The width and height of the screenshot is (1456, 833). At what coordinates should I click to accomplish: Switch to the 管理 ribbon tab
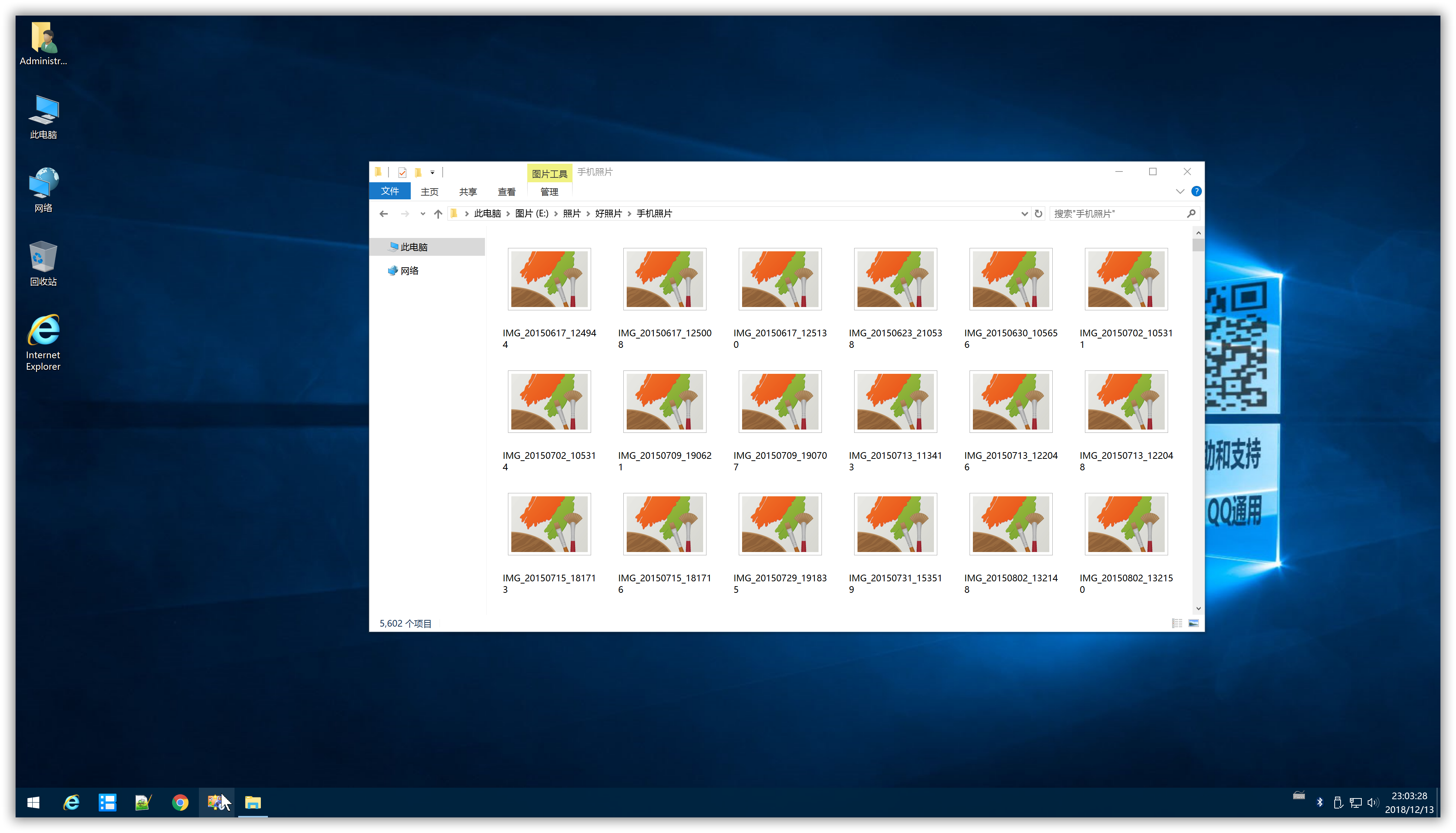pos(549,192)
